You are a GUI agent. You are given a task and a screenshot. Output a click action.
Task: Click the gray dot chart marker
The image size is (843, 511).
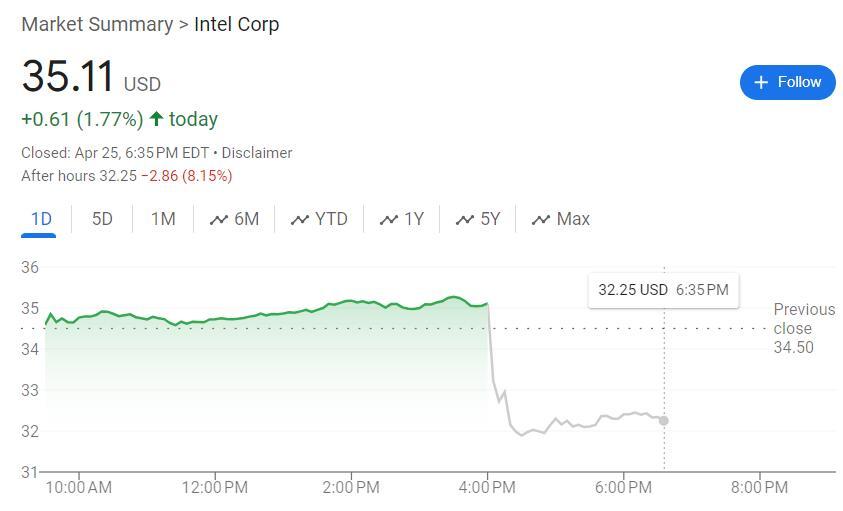pyautogui.click(x=663, y=421)
